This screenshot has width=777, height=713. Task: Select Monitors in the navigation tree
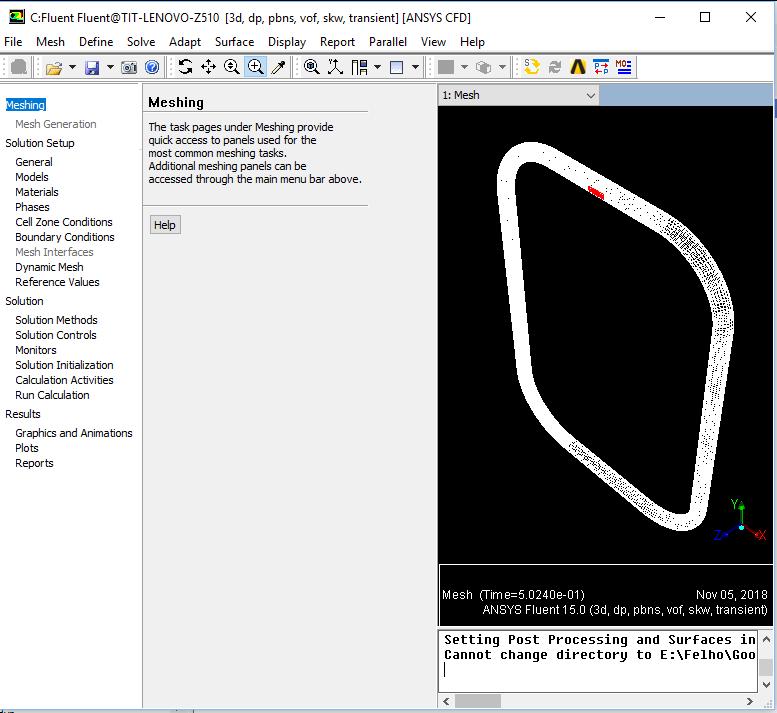tap(36, 350)
